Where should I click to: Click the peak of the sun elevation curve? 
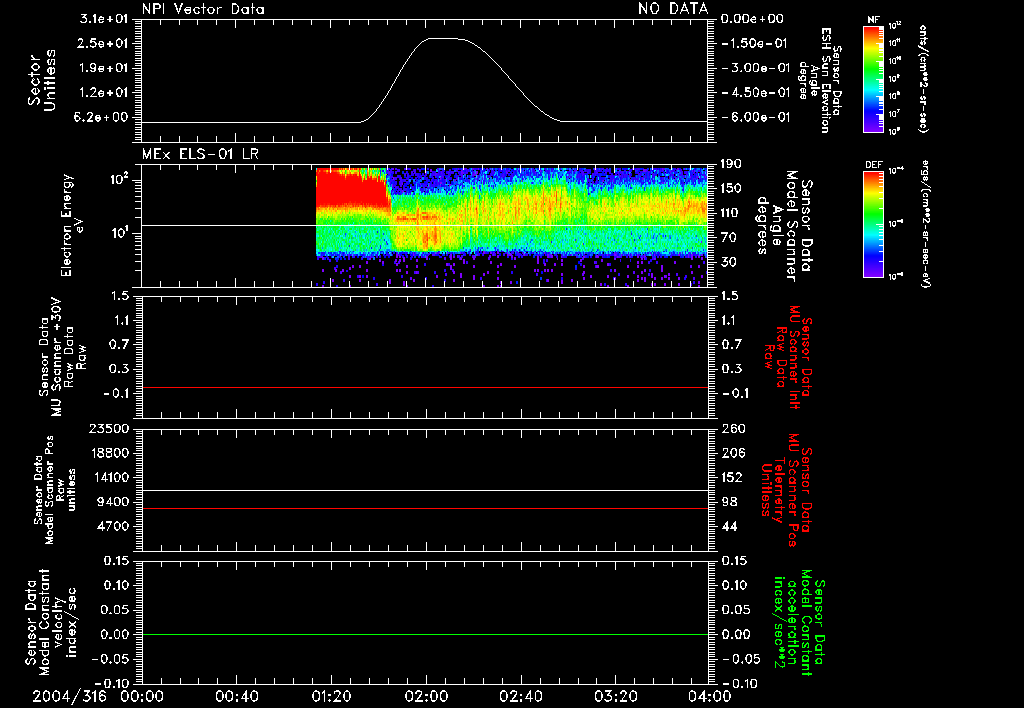coord(445,39)
